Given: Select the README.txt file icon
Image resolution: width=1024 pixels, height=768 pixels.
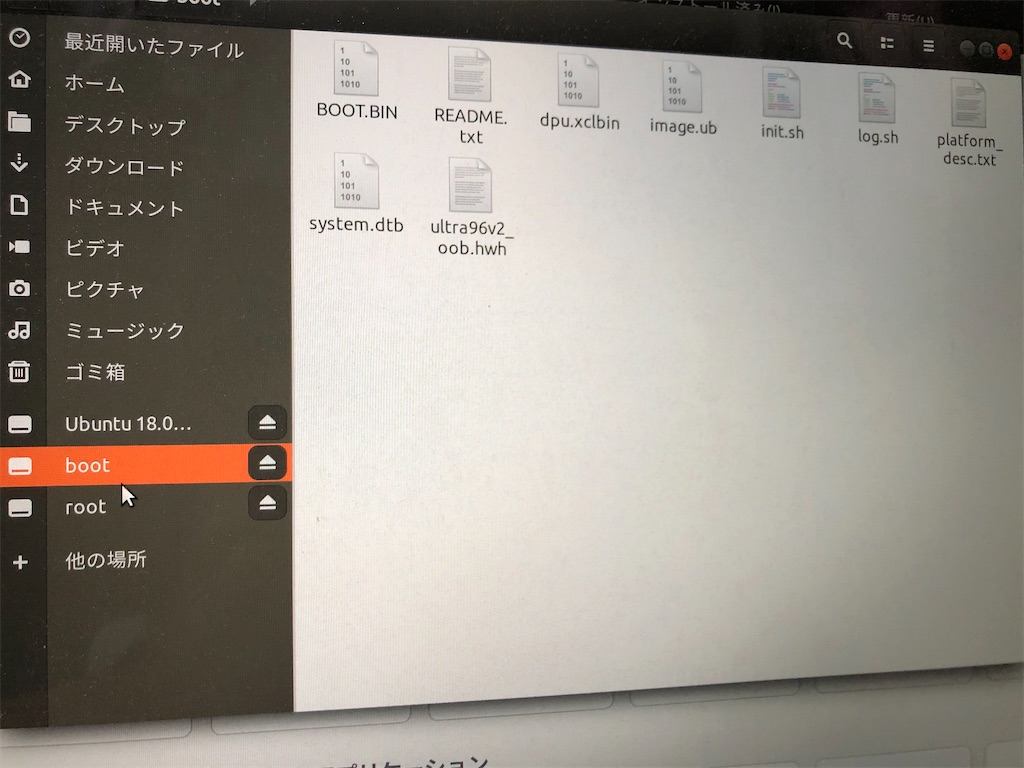Looking at the screenshot, I should click(470, 74).
